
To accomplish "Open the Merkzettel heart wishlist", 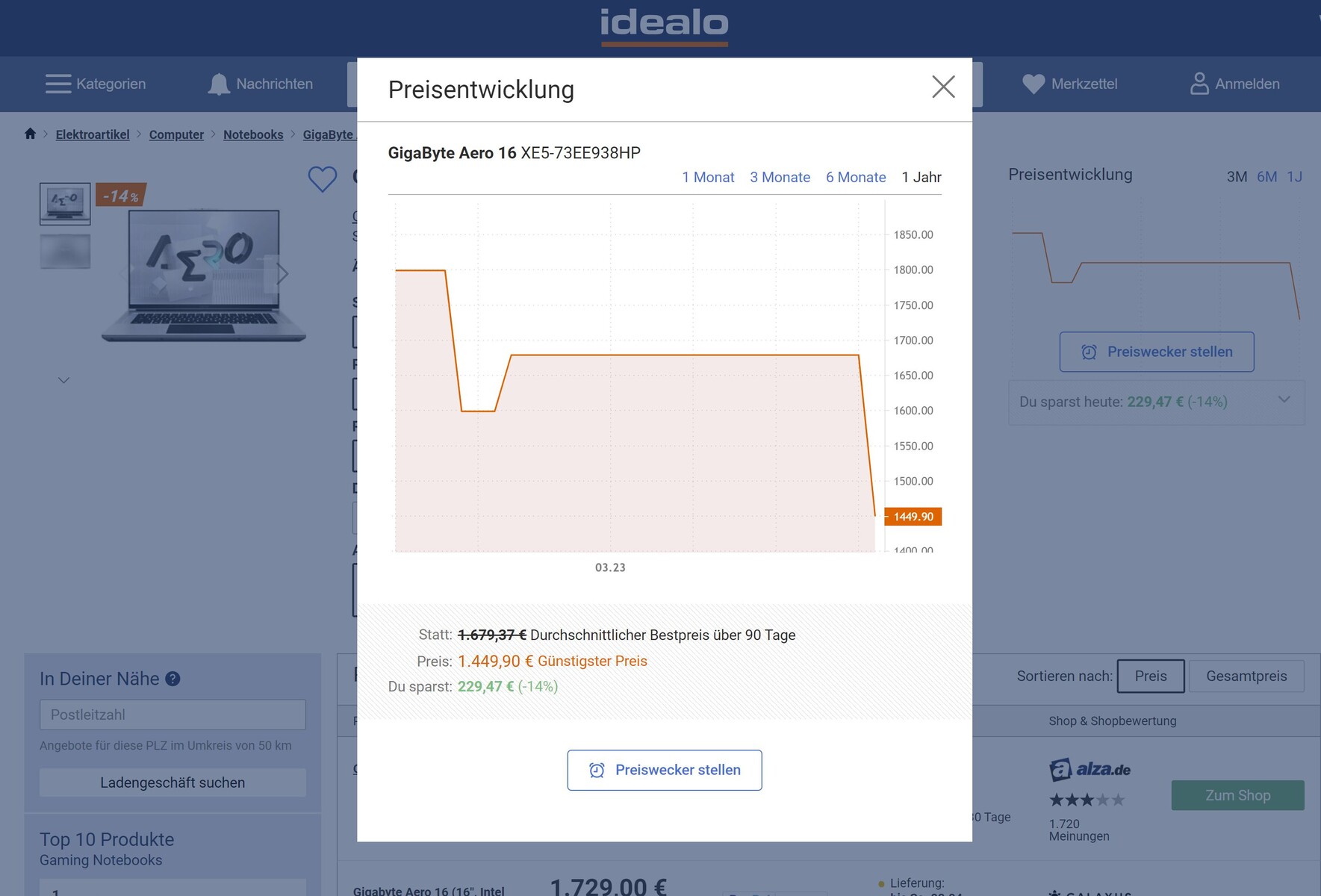I will pyautogui.click(x=1034, y=84).
